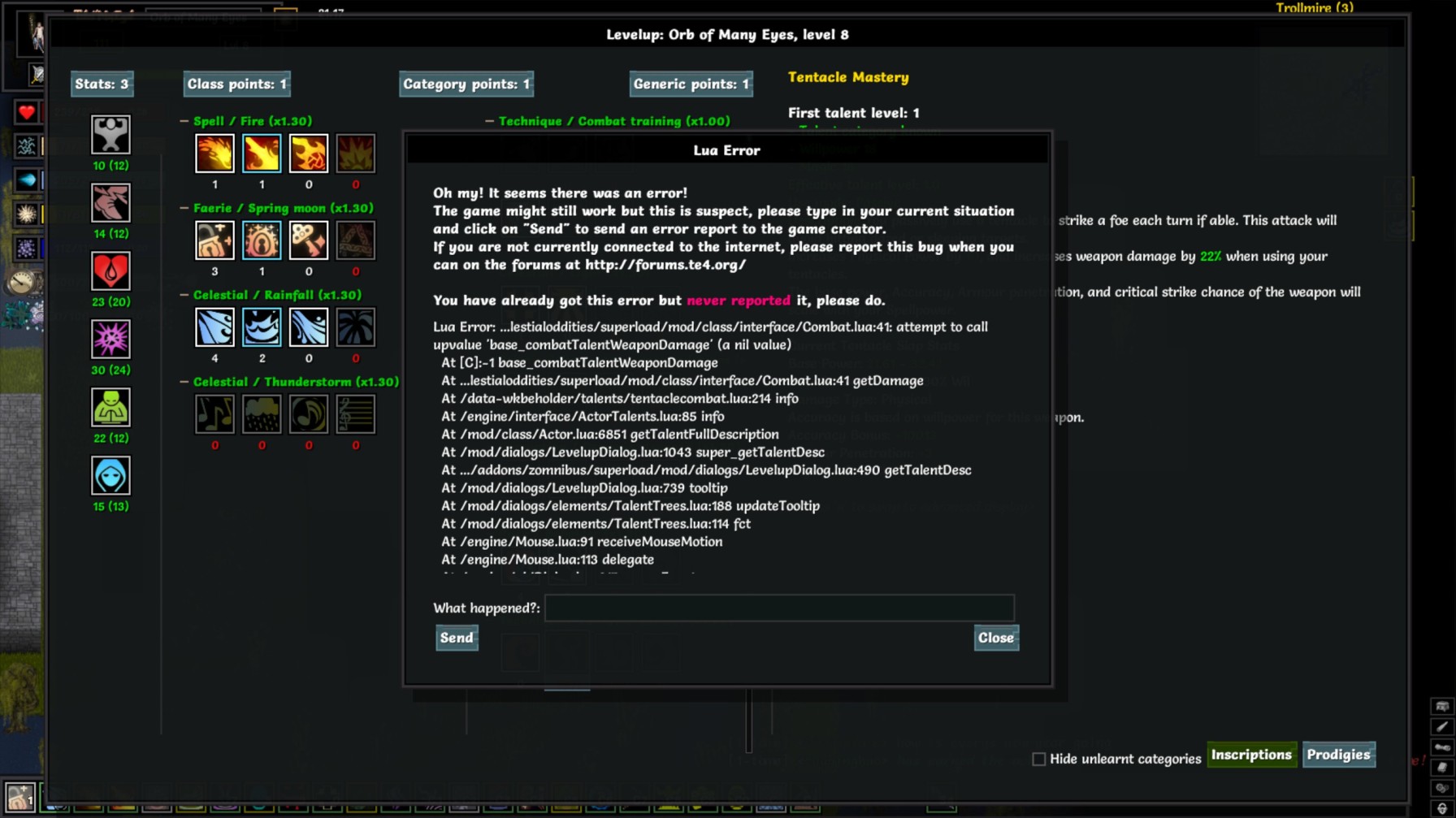Select the red heart Constitution stat icon
This screenshot has height=818, width=1456.
pyautogui.click(x=110, y=271)
